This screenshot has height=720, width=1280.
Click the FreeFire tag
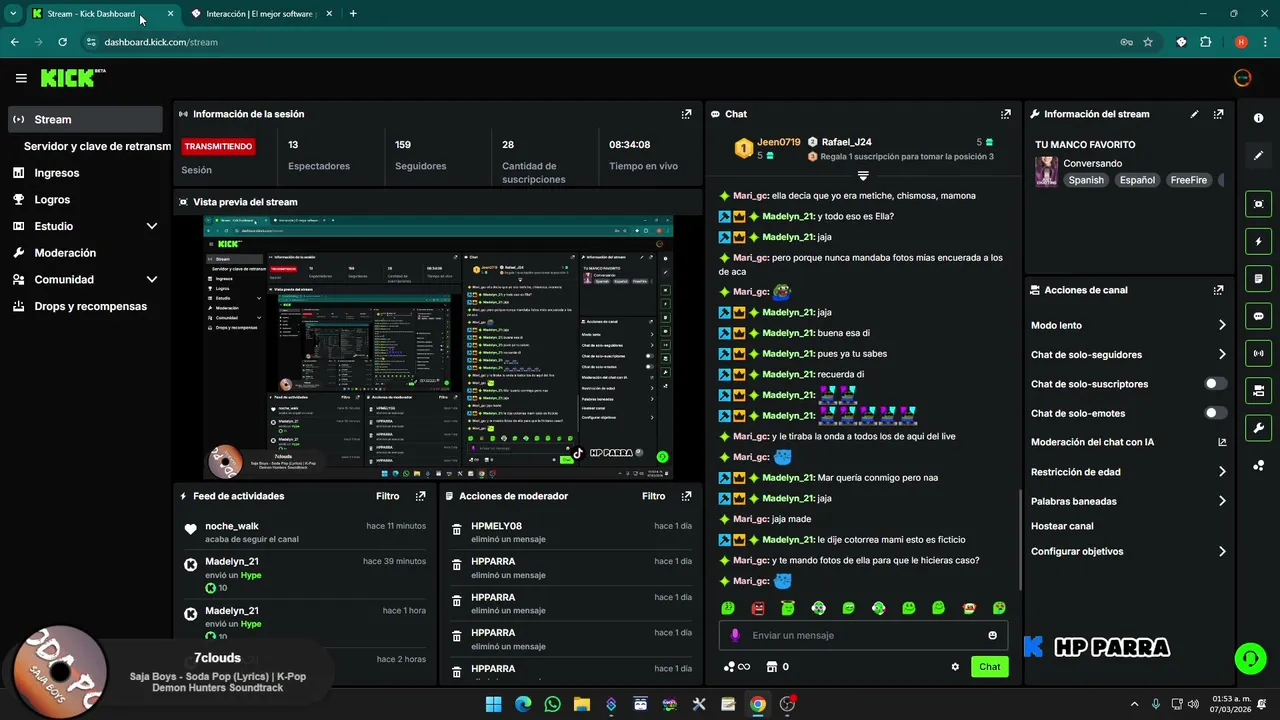point(1189,180)
